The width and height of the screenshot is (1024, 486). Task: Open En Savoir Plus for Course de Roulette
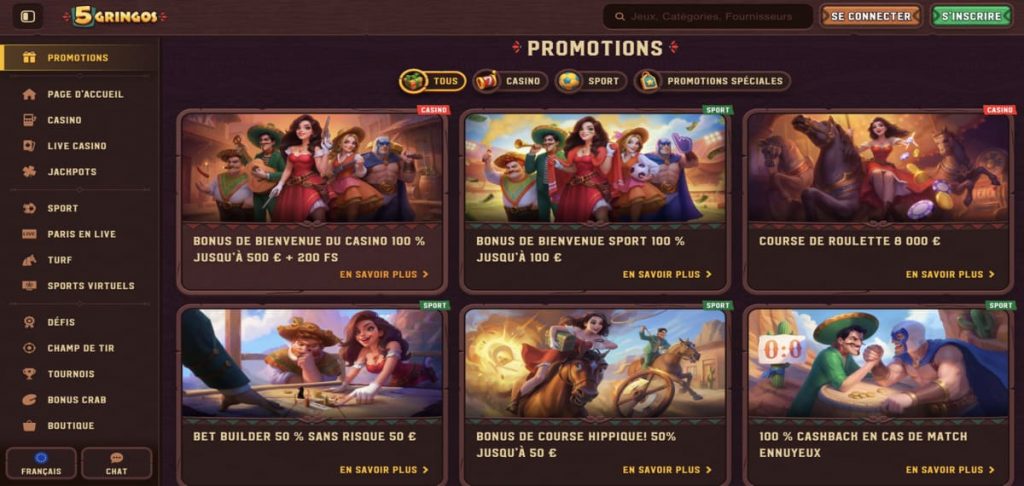950,274
